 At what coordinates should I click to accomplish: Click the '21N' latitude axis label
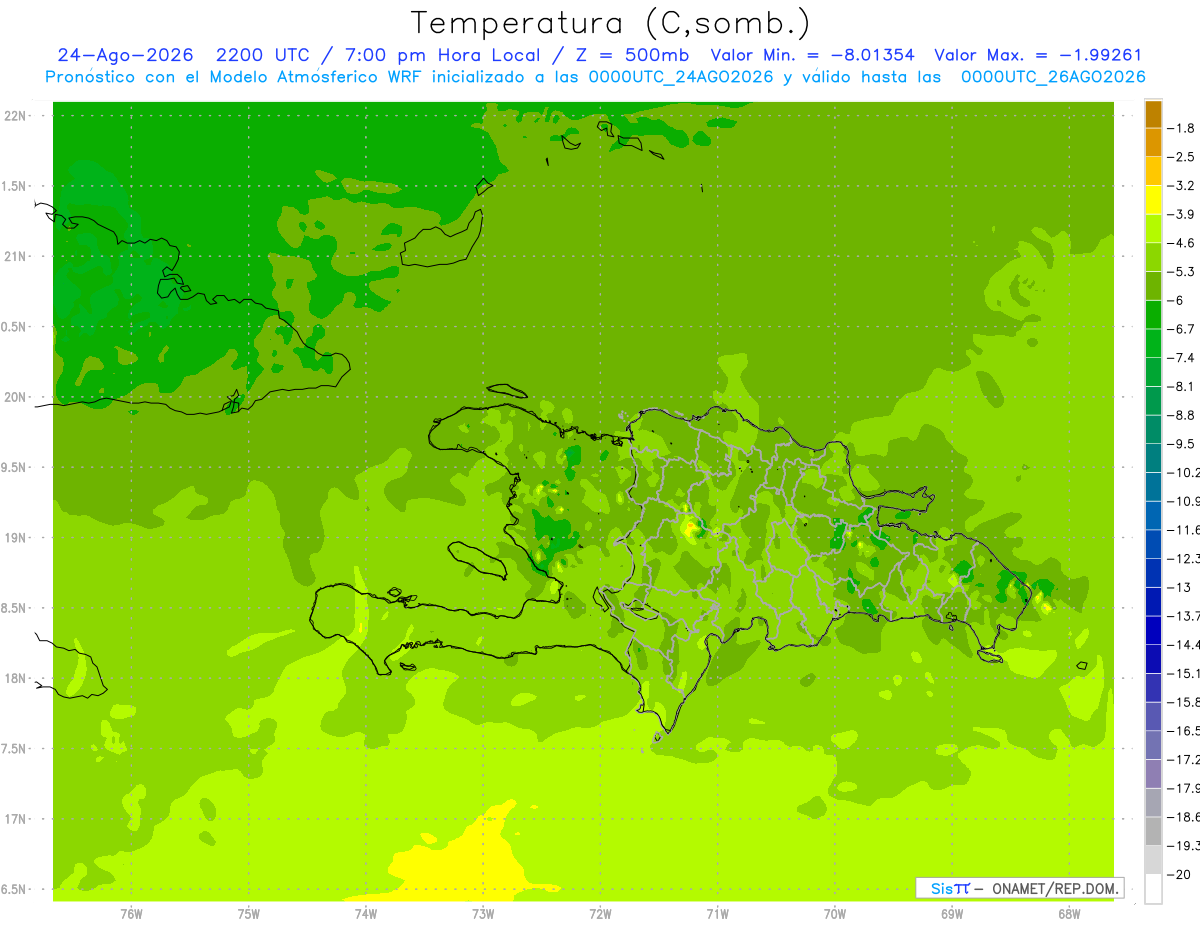pyautogui.click(x=16, y=256)
